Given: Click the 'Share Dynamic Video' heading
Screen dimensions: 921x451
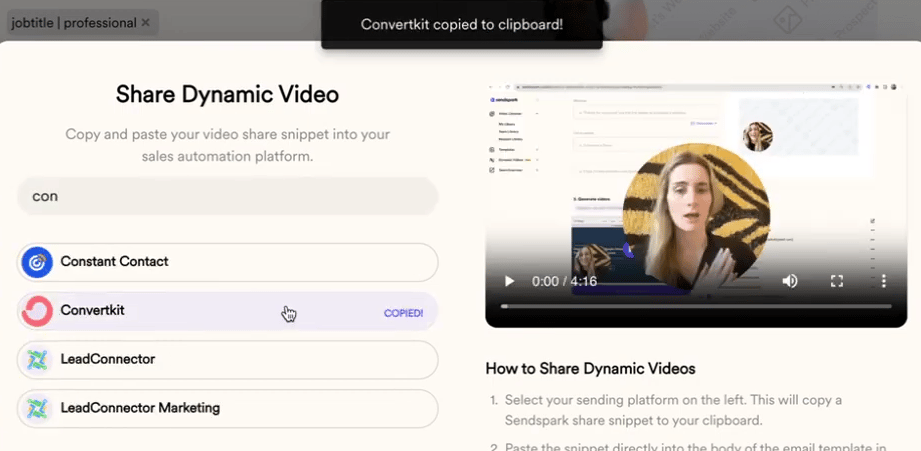Looking at the screenshot, I should coord(227,95).
